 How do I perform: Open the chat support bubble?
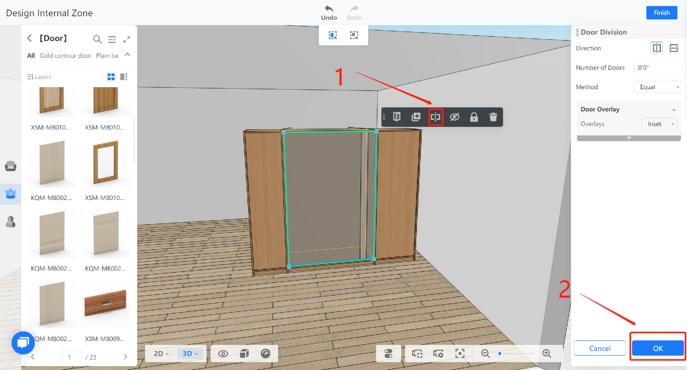point(23,342)
